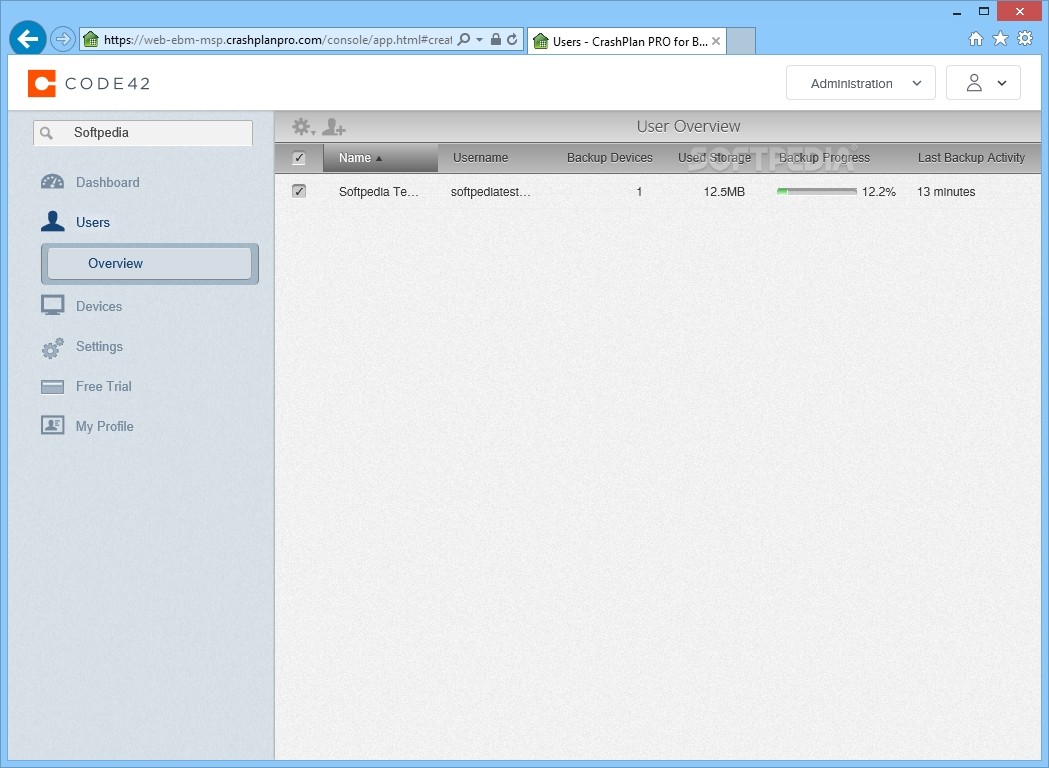Sort by Backup Progress column header
Screen dimensions: 1049x768
click(824, 158)
